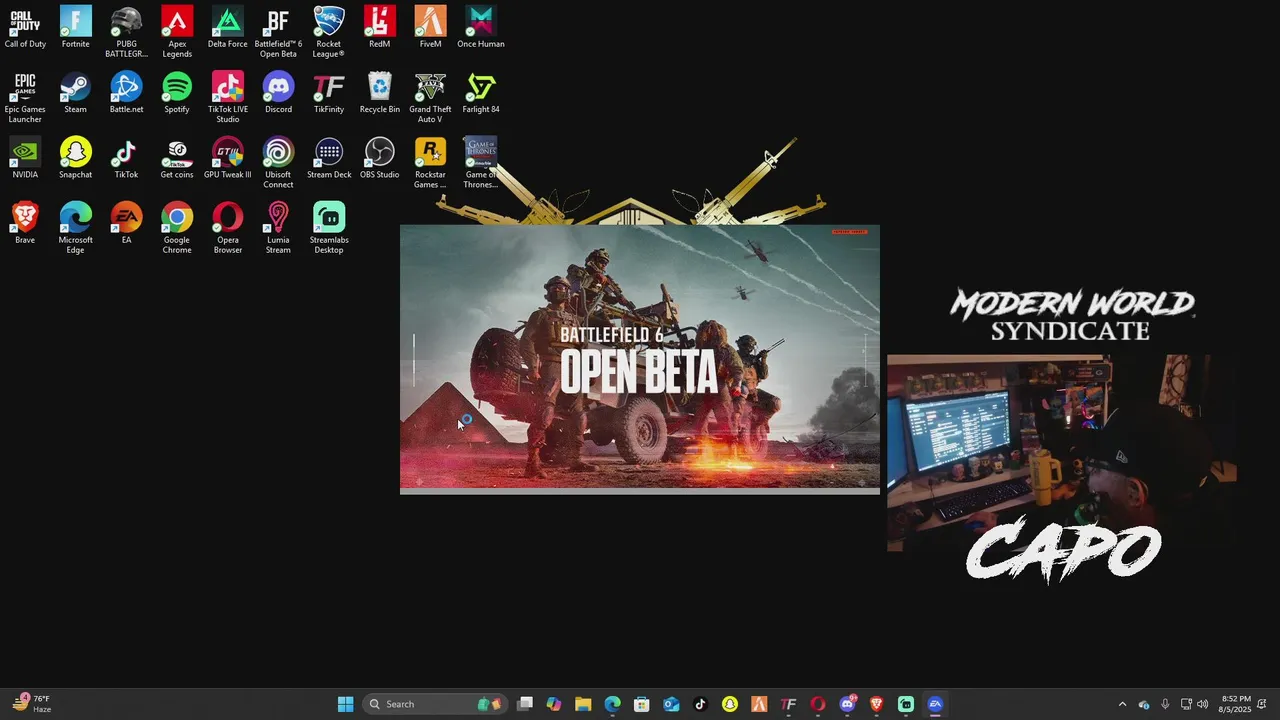Click the Ubisoft Connect desktop shortcut

coord(278,162)
